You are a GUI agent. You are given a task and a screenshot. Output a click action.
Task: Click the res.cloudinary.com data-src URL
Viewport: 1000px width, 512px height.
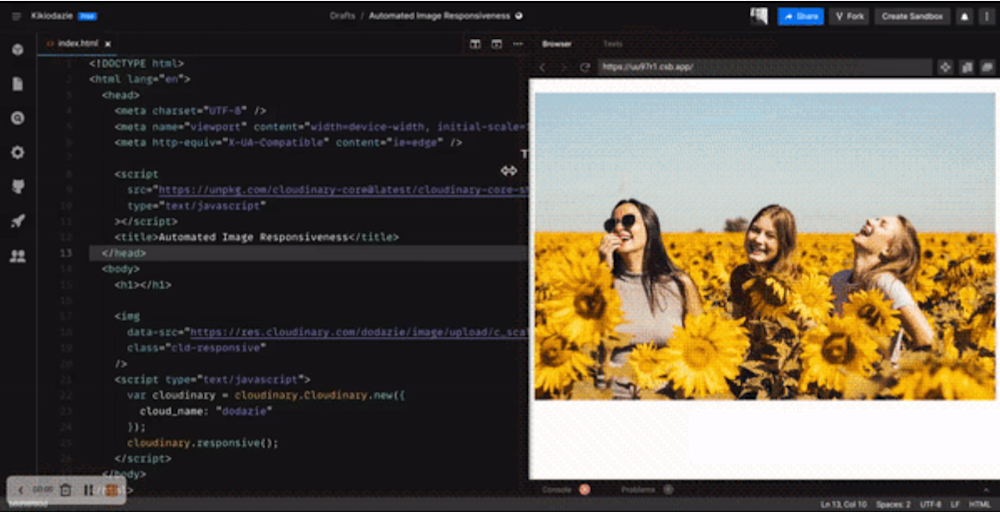pos(359,332)
